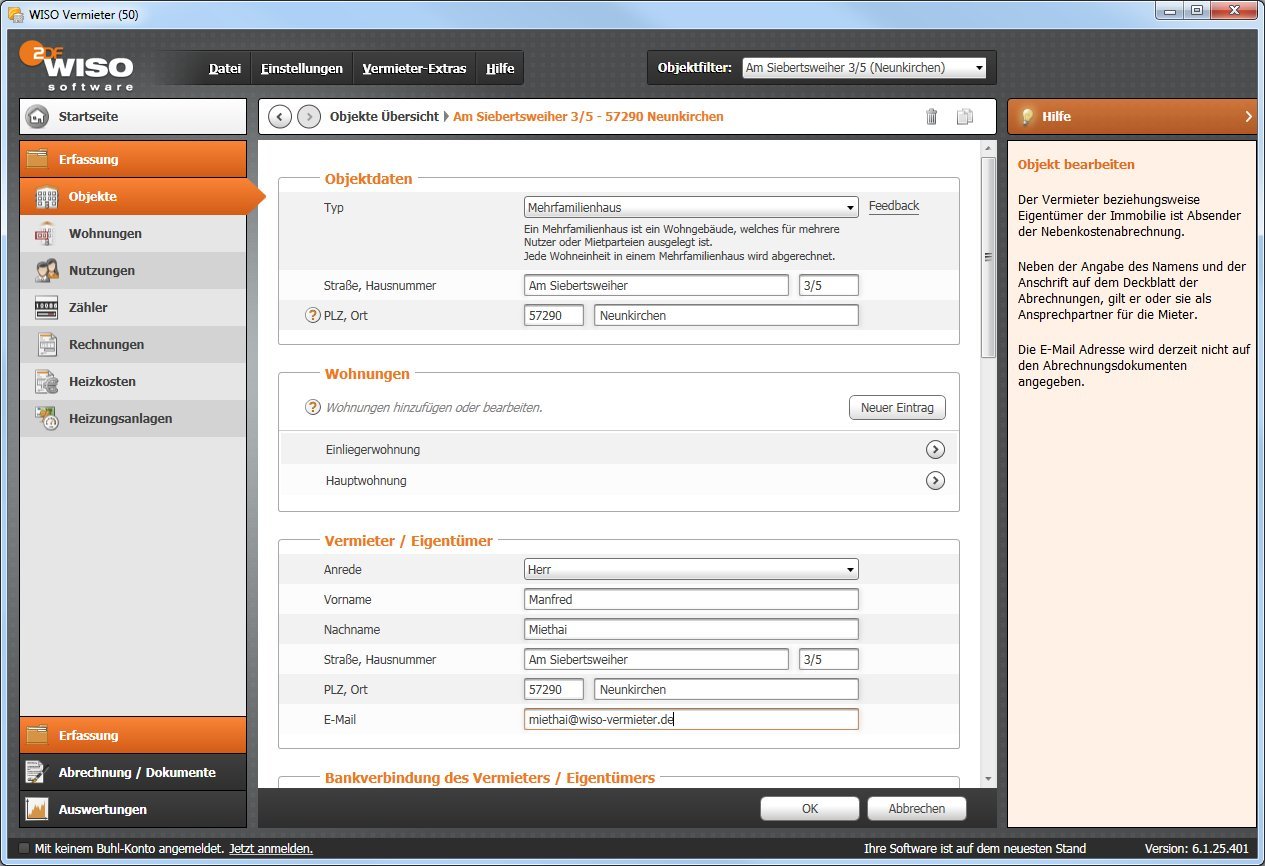
Task: Click scrollbar down arrow
Action: click(x=988, y=778)
